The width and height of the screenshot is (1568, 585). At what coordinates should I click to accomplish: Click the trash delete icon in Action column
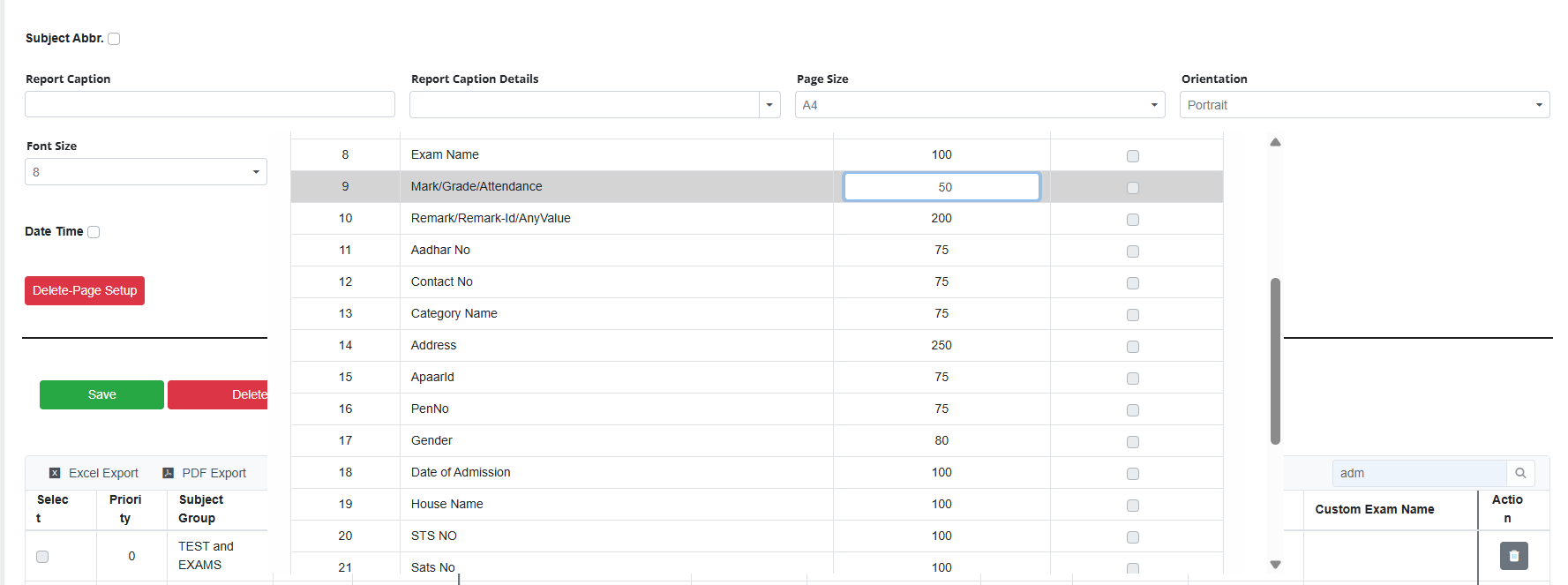1513,556
